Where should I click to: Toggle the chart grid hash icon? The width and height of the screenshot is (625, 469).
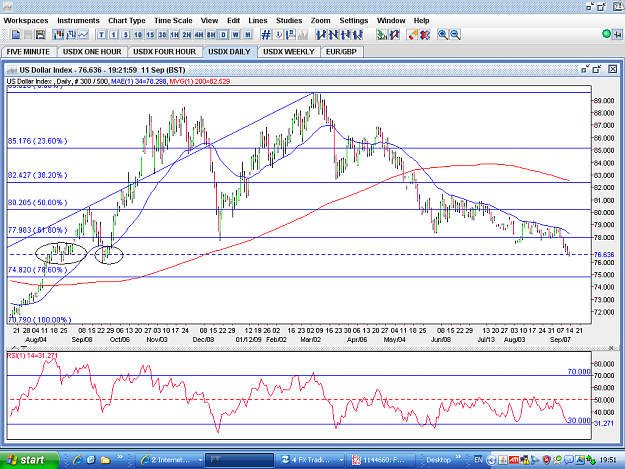(x=266, y=35)
